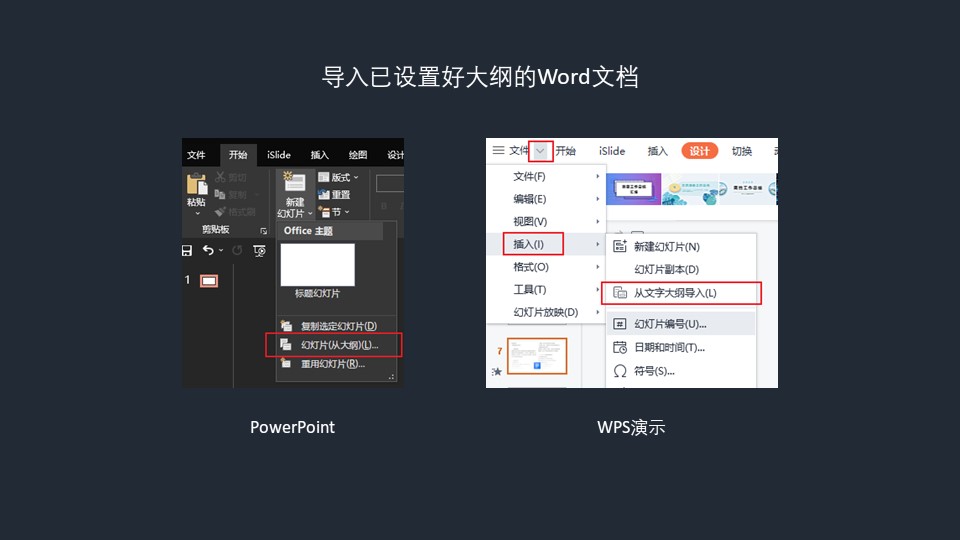Click the PowerPoint font name input box
This screenshot has height=540, width=960.
(x=389, y=184)
